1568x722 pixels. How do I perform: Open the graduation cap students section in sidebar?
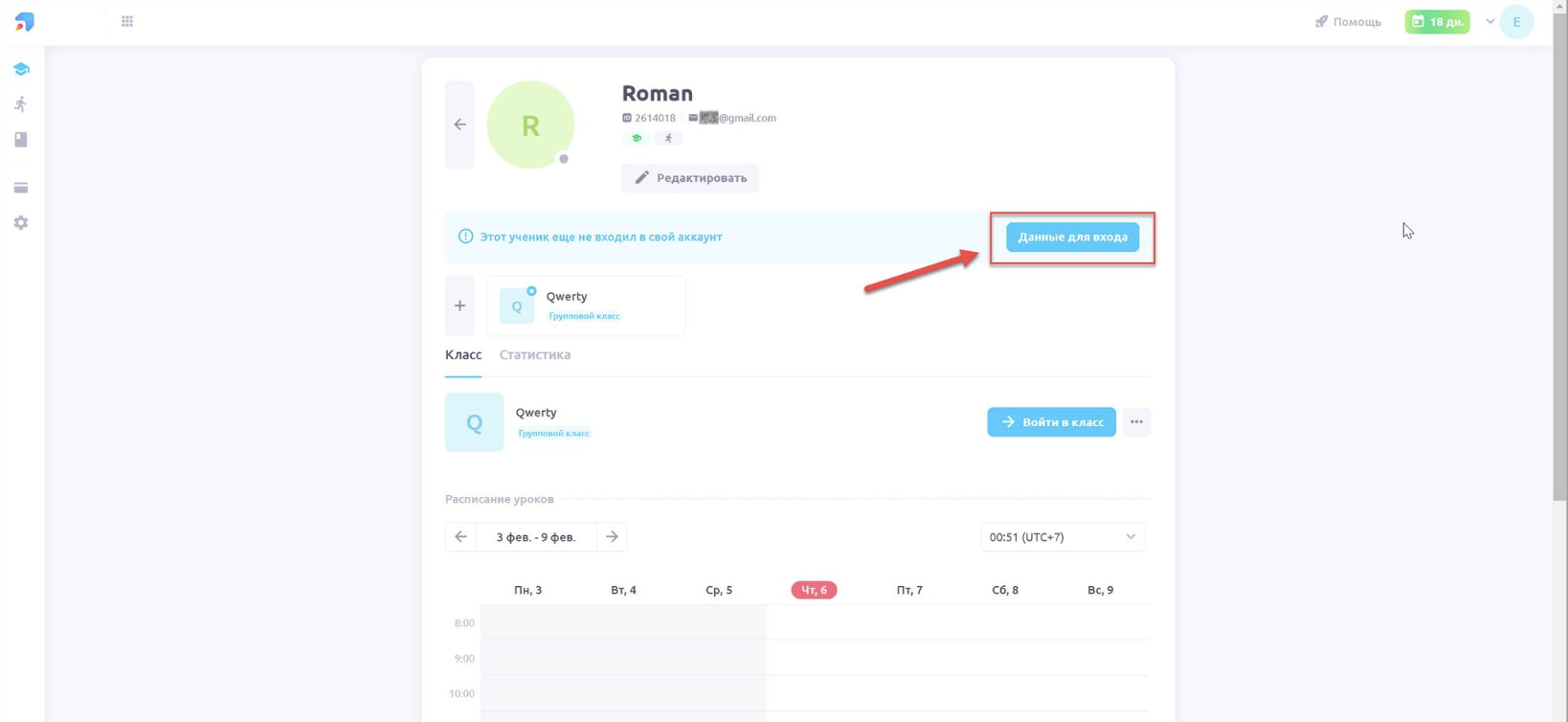point(21,69)
